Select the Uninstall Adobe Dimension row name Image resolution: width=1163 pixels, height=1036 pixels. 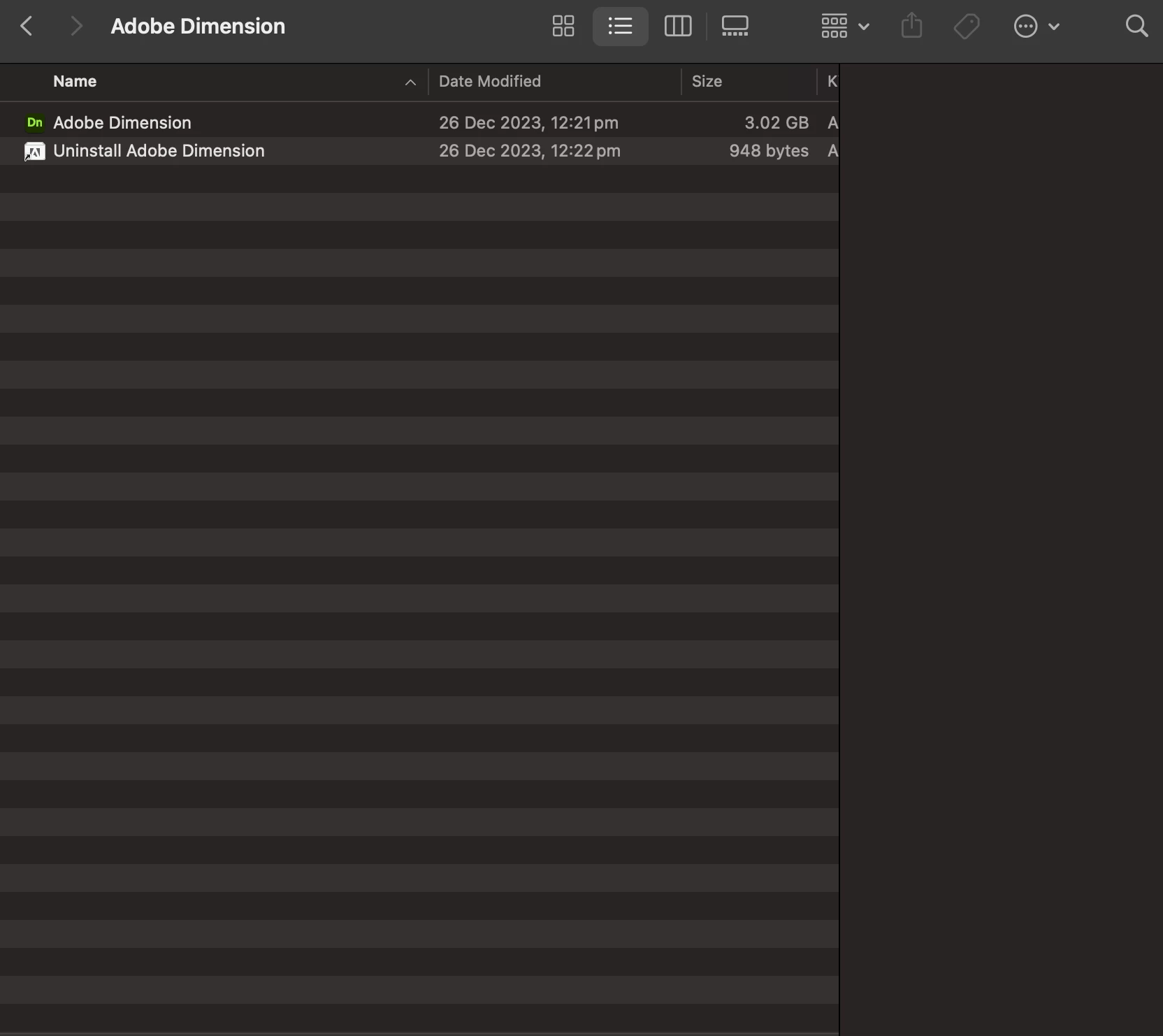pyautogui.click(x=159, y=151)
